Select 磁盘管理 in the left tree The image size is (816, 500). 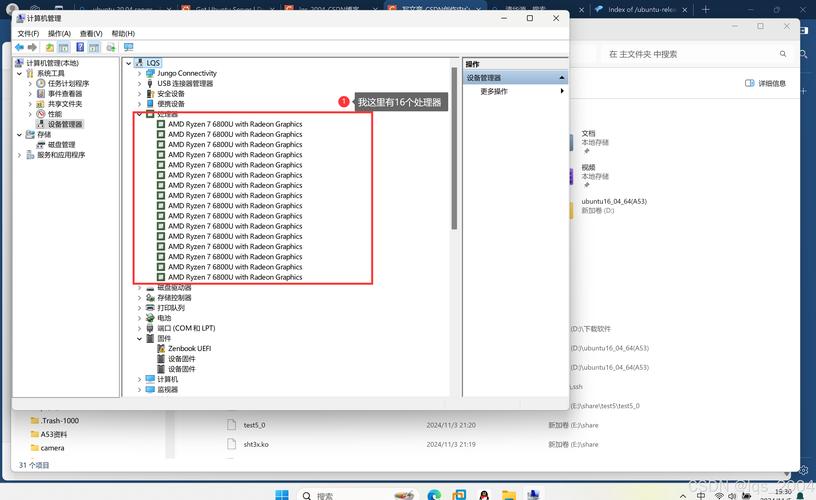[61, 145]
